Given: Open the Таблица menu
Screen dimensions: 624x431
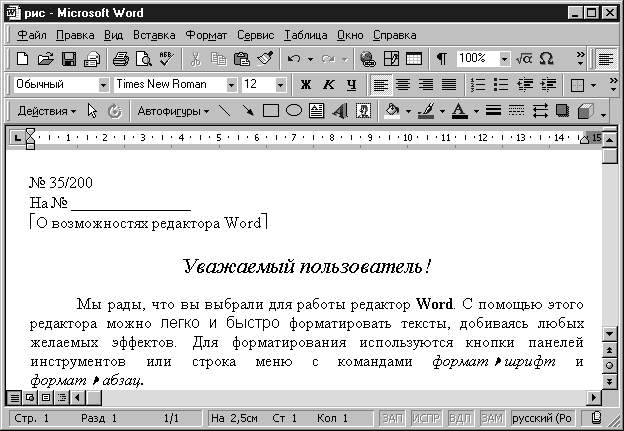Looking at the screenshot, I should click(x=307, y=35).
